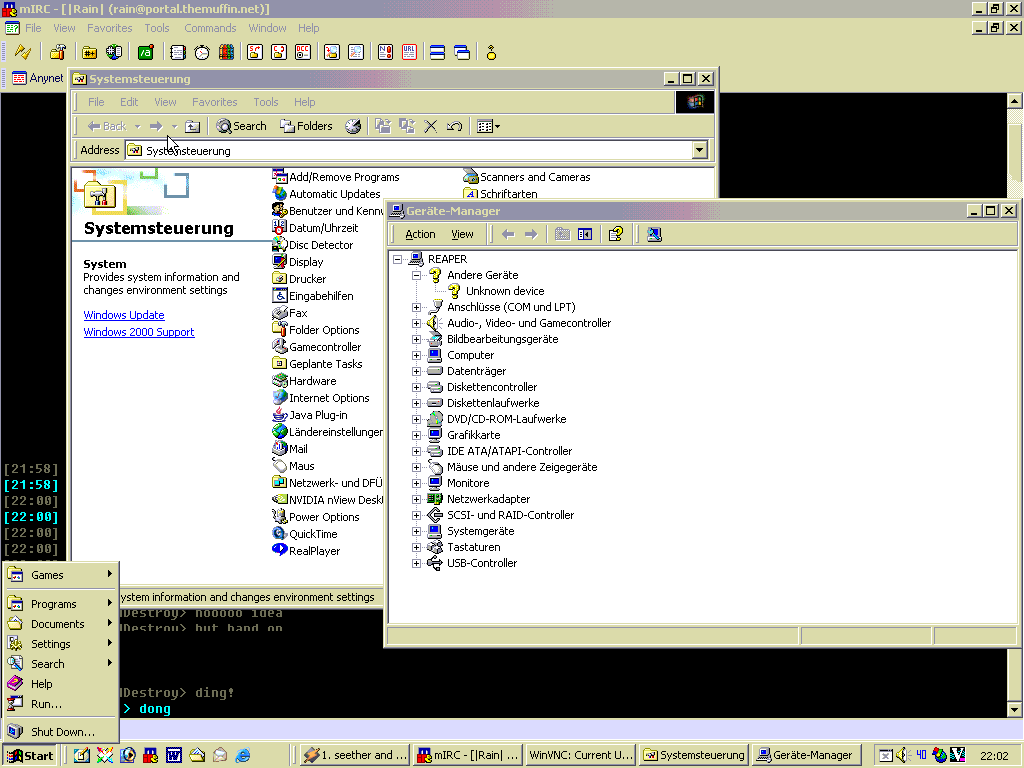Click the mIRC notify list icon
This screenshot has width=1024, height=768.
[385, 52]
